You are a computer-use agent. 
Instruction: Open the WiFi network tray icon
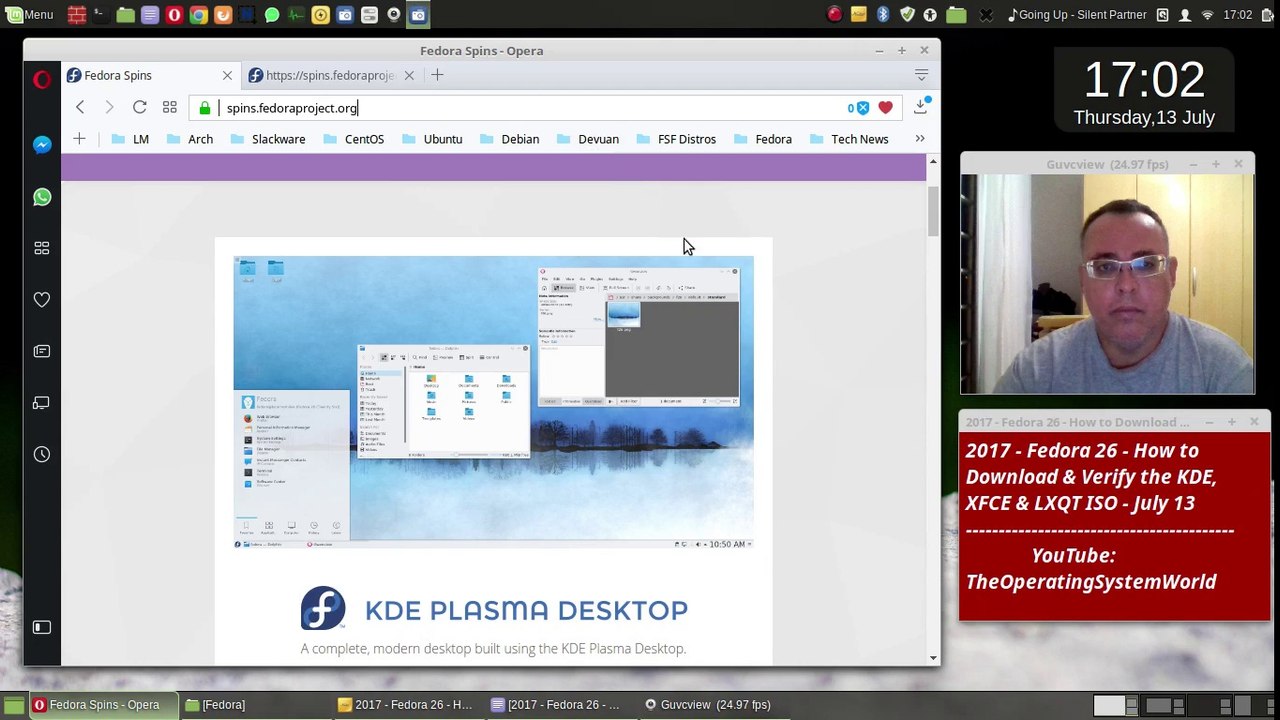click(1207, 15)
